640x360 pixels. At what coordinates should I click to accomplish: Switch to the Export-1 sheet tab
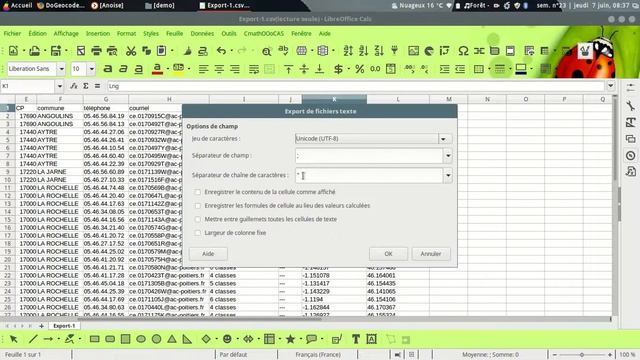pos(64,326)
